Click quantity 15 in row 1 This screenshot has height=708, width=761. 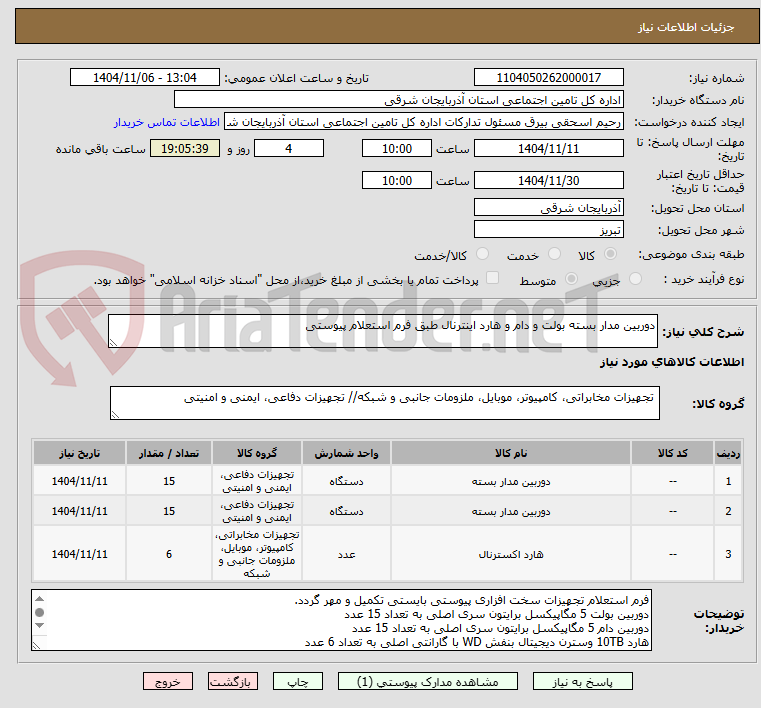pyautogui.click(x=169, y=481)
